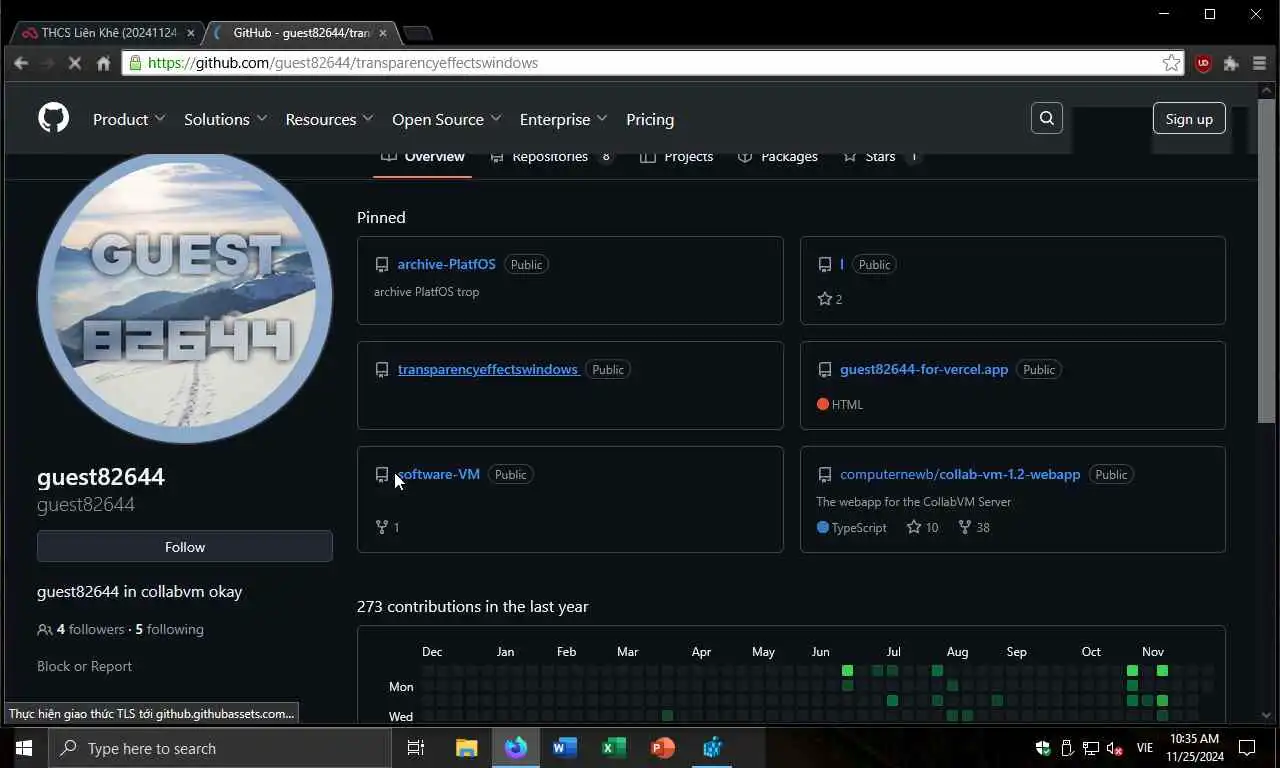Open Word from the taskbar
The image size is (1280, 768).
564,748
